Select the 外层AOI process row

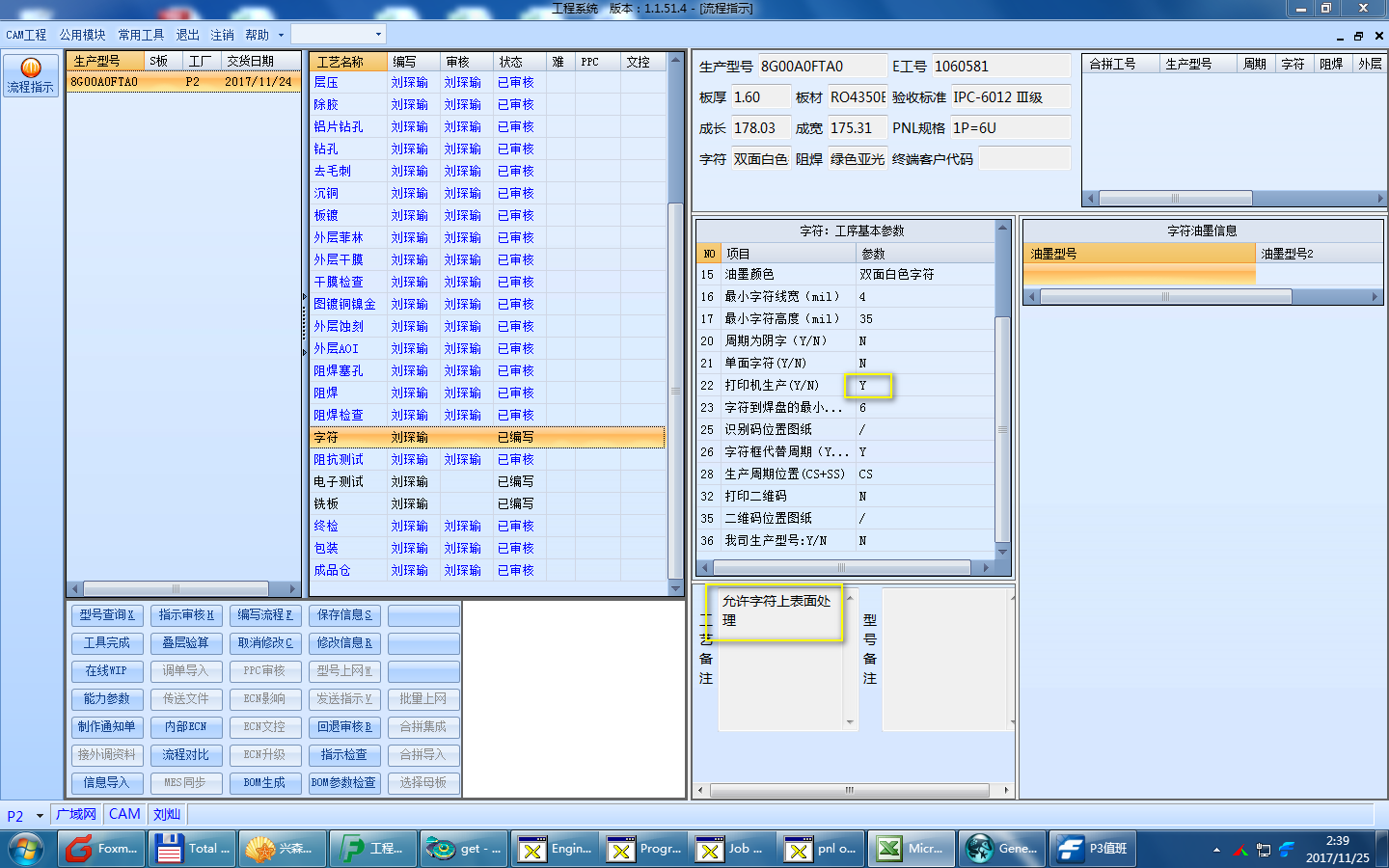487,349
